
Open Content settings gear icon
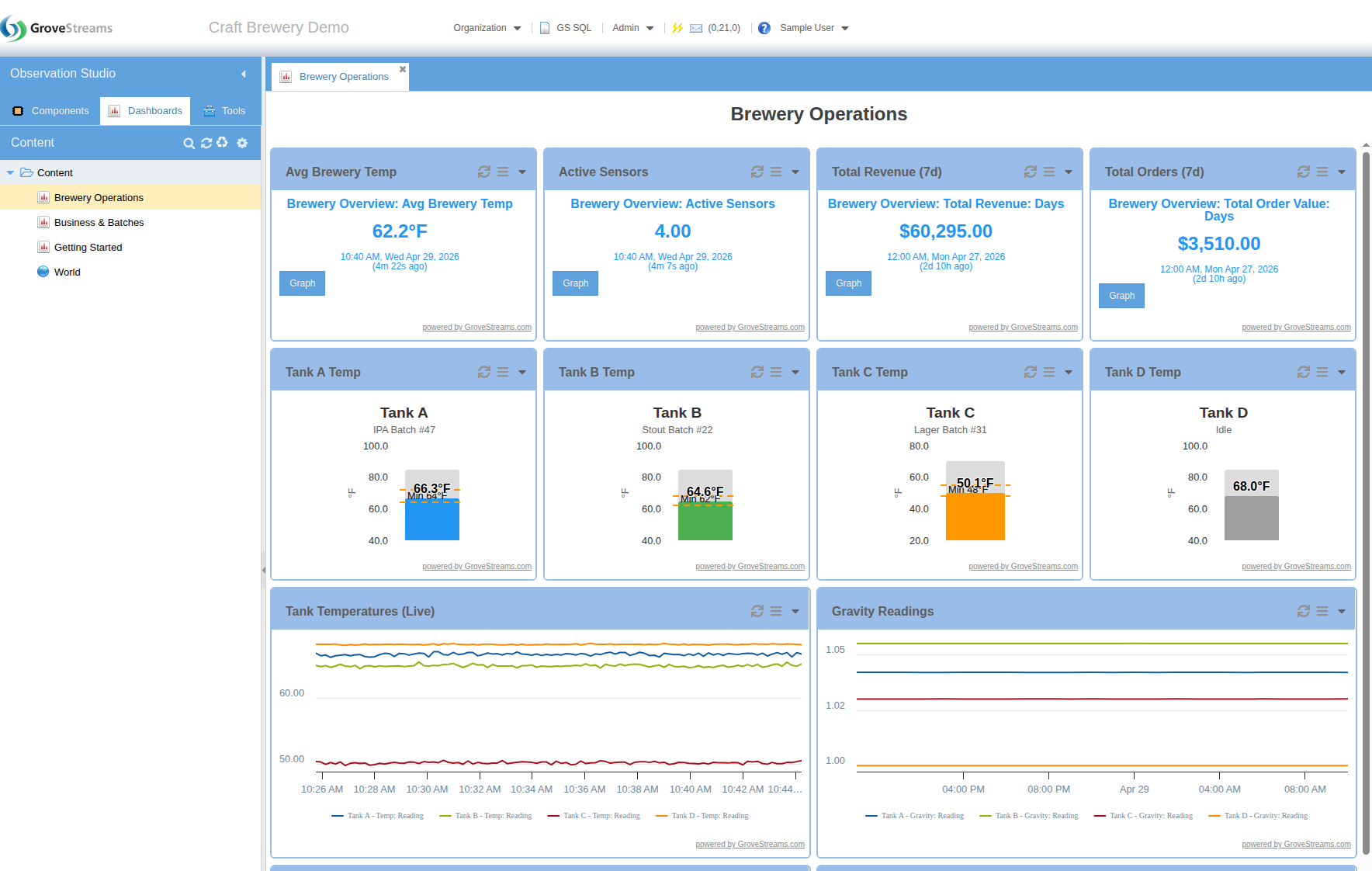click(x=242, y=143)
